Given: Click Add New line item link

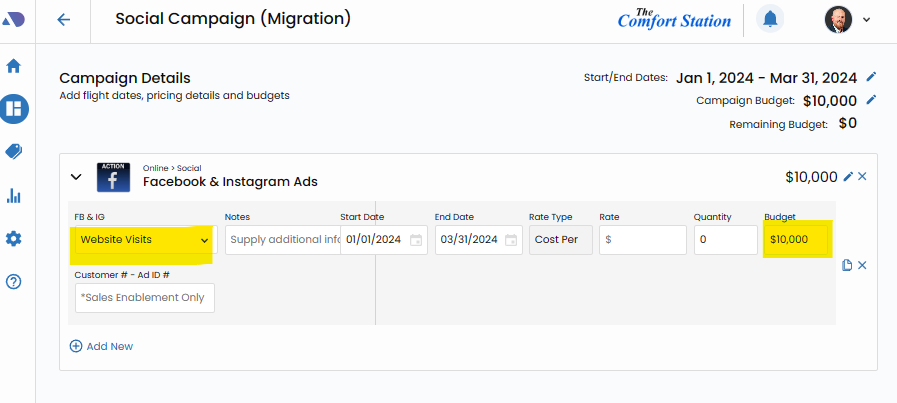Looking at the screenshot, I should [x=101, y=346].
